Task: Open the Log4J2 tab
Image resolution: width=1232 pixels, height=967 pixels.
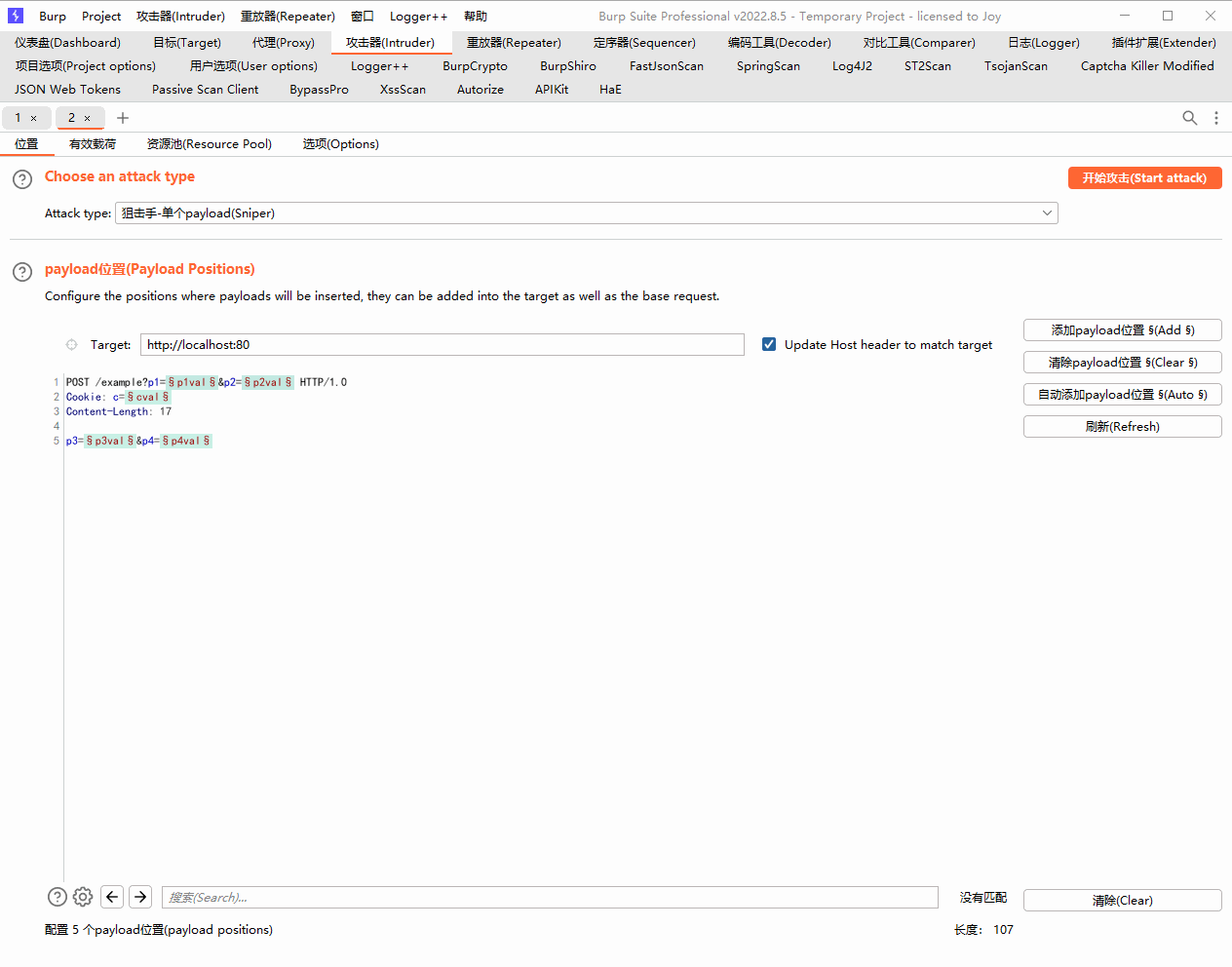Action: tap(852, 66)
